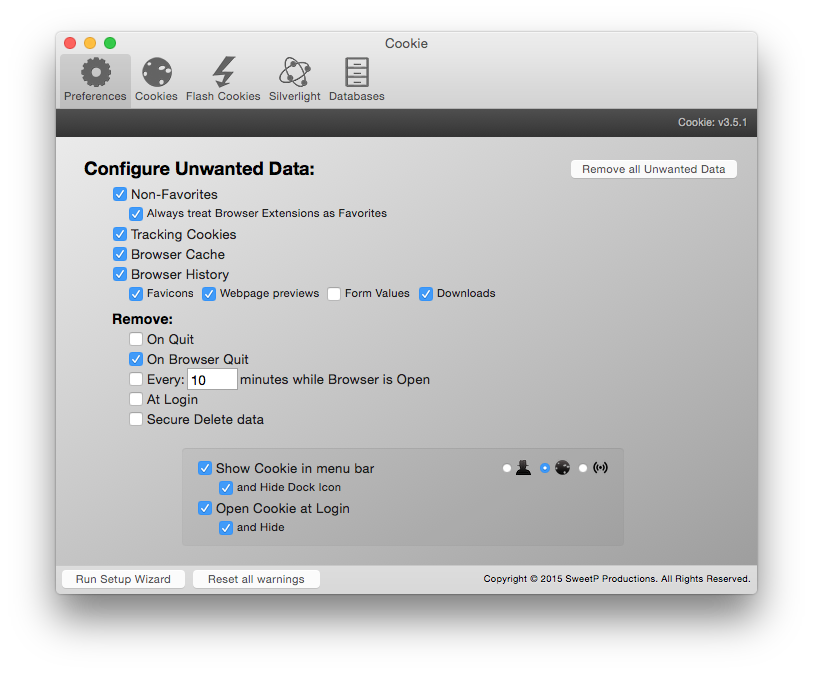Uncheck the and Hide option
The width and height of the screenshot is (813, 674).
tap(226, 528)
